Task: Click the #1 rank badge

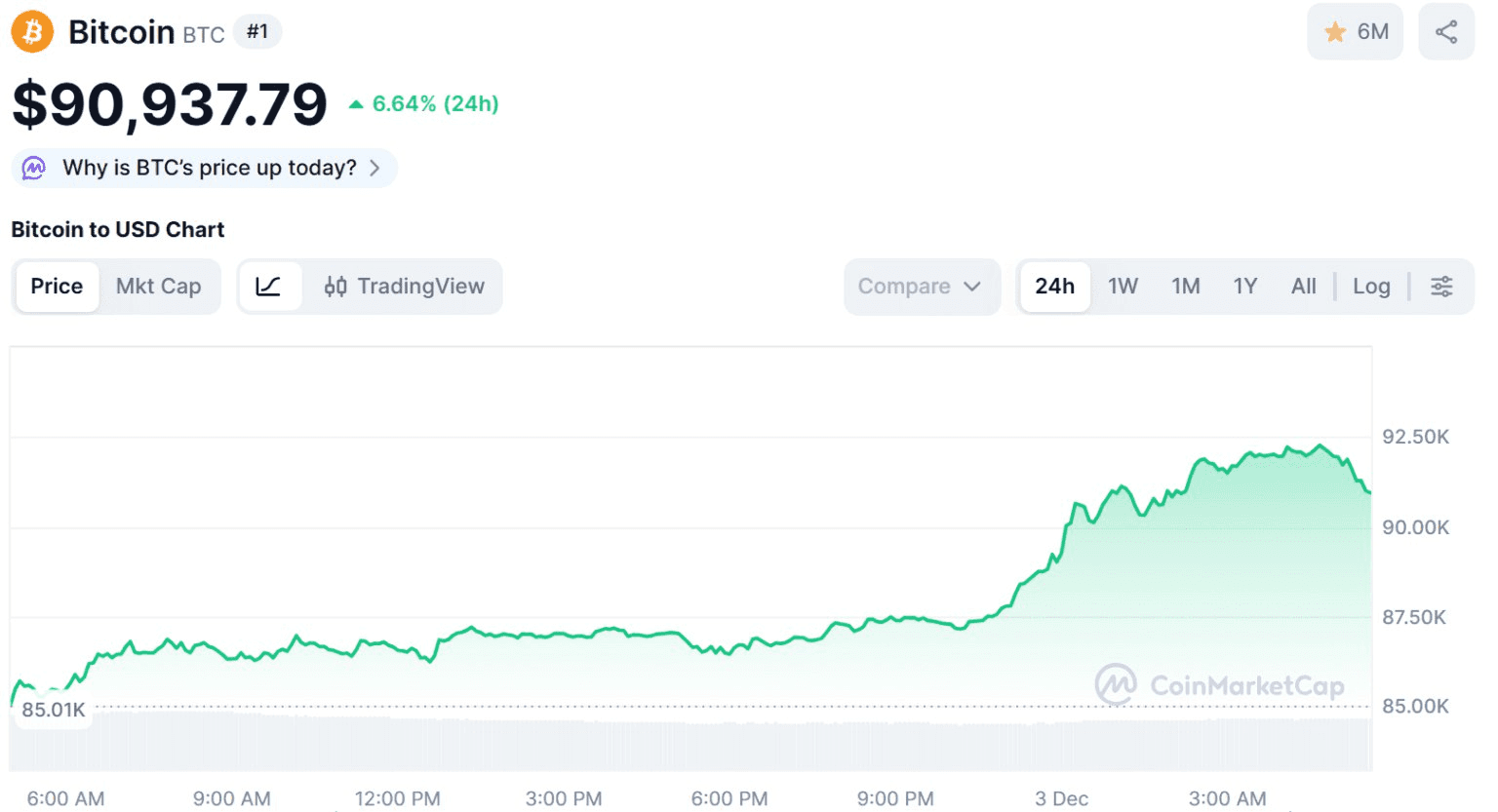Action: coord(257,32)
